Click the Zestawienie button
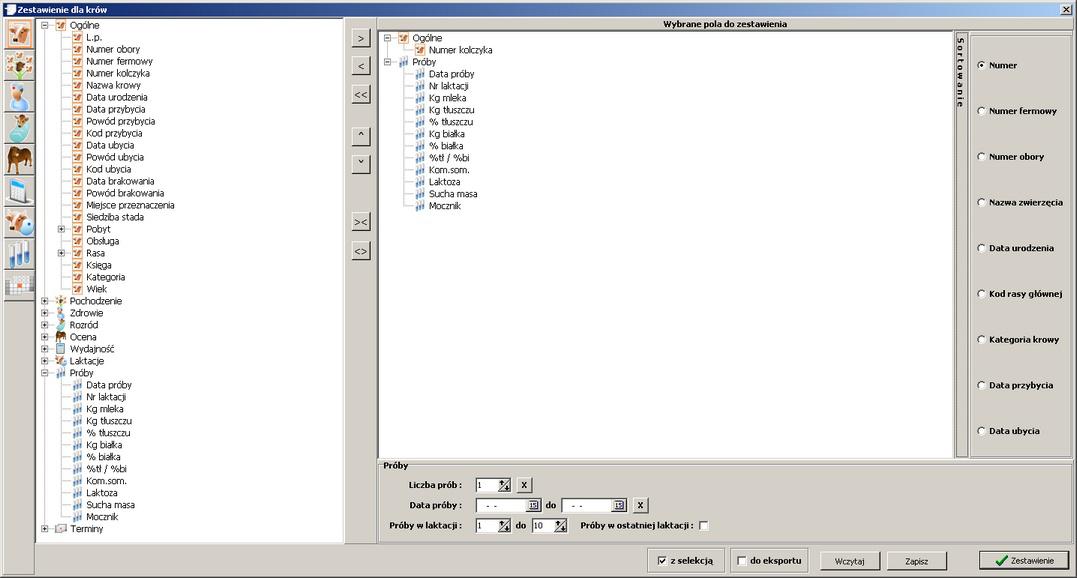Screen dimensions: 1077x578 pyautogui.click(x=1024, y=561)
